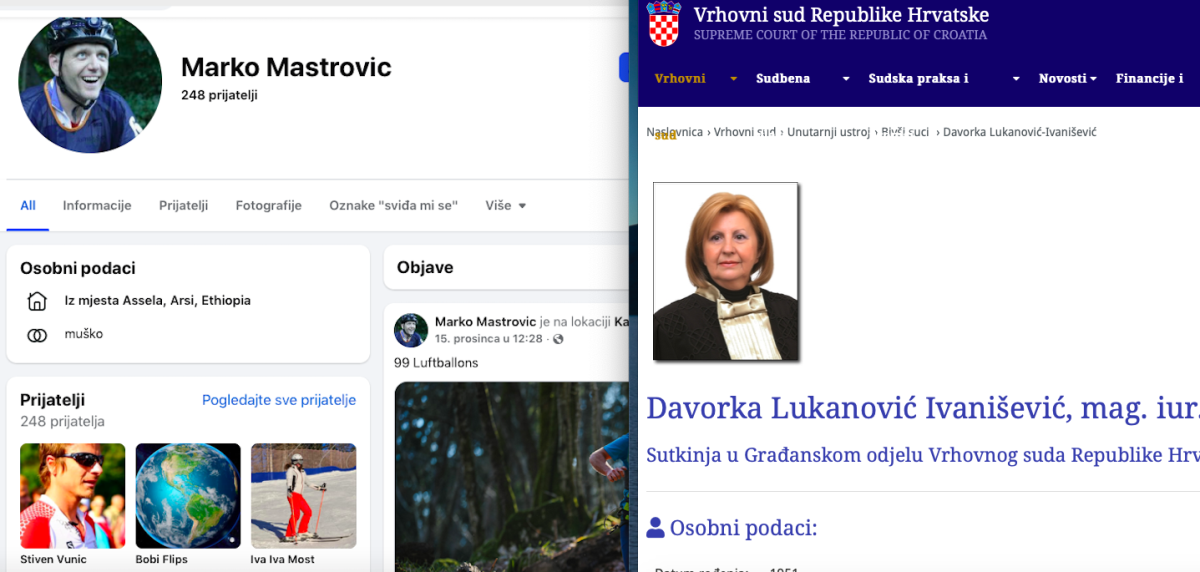Click the globe privacy icon on the post
Viewport: 1200px width, 572px height.
click(559, 339)
